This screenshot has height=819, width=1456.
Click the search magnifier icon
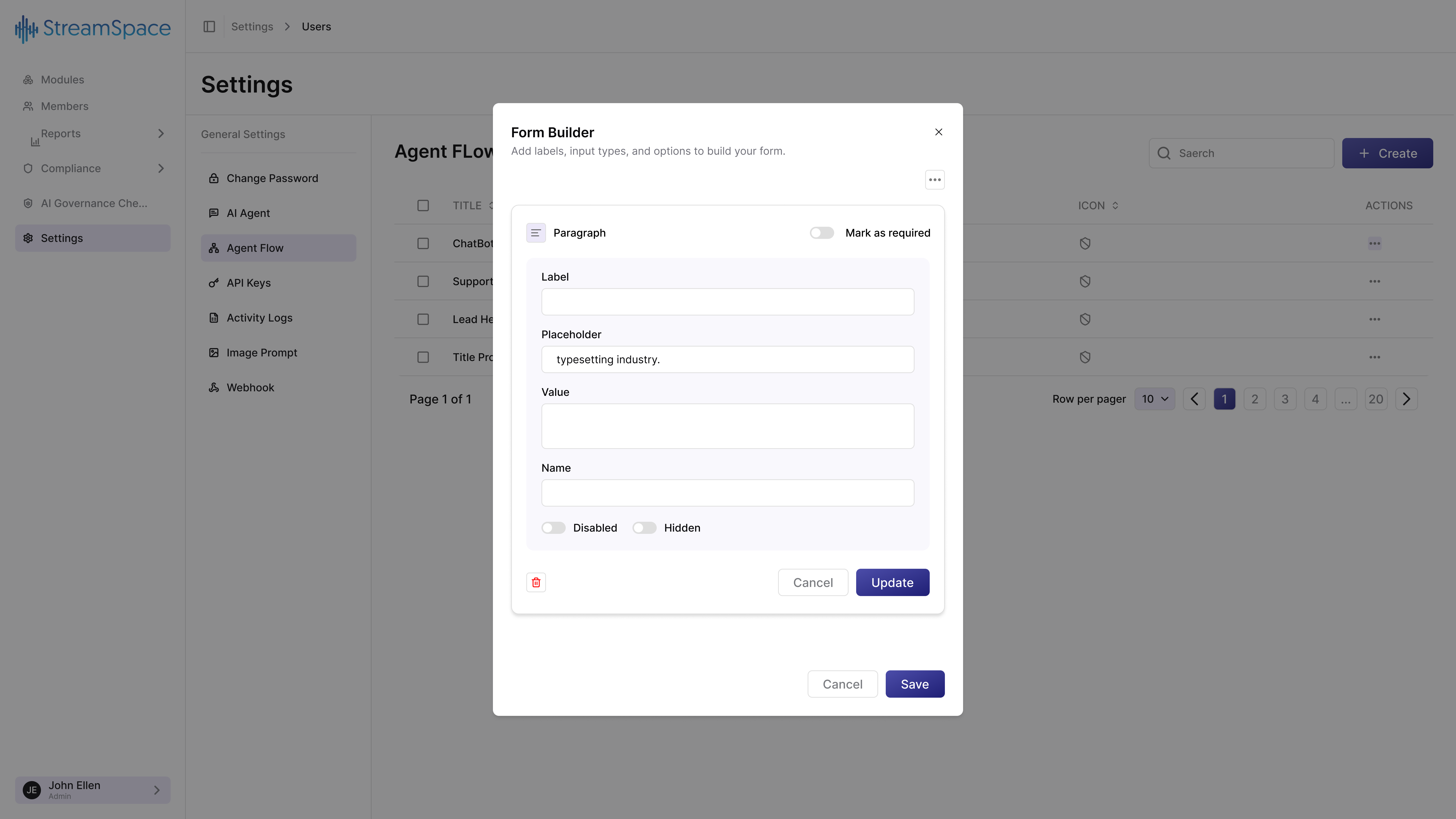(1164, 153)
